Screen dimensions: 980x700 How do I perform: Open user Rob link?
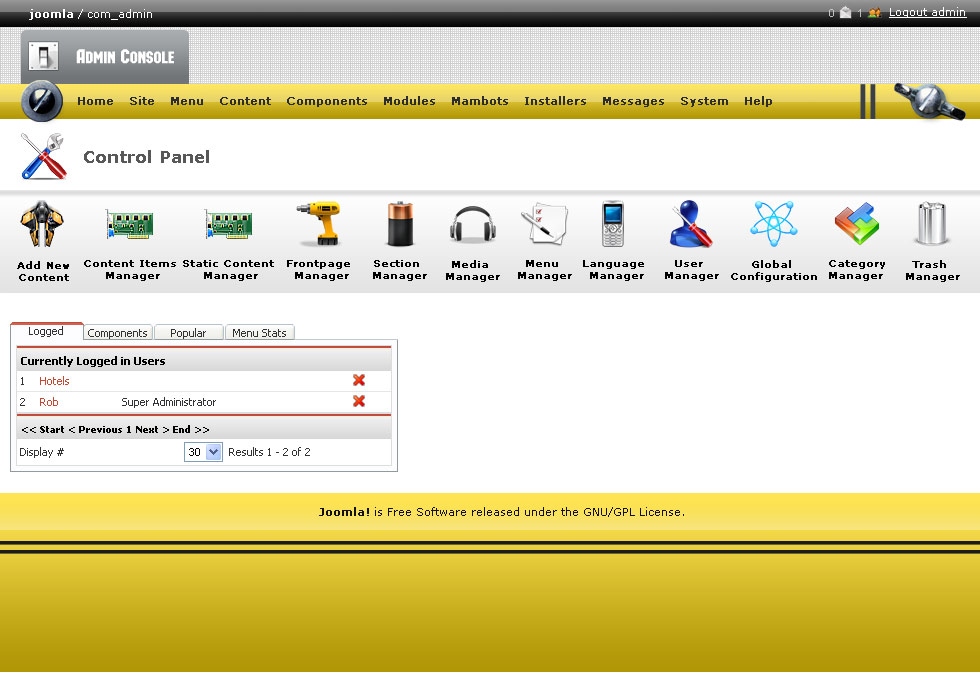[x=49, y=402]
